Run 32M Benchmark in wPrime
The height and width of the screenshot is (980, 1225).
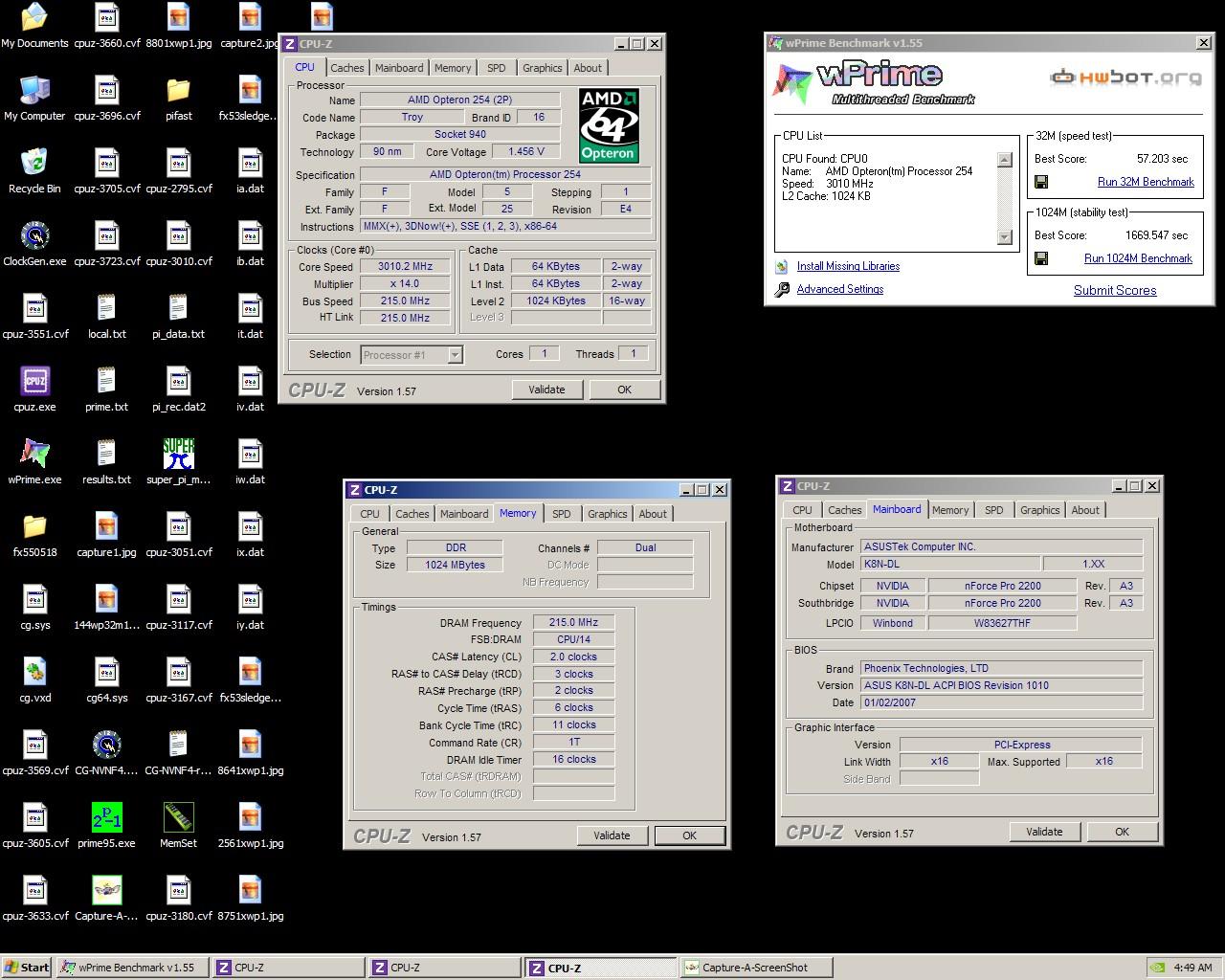(x=1146, y=182)
